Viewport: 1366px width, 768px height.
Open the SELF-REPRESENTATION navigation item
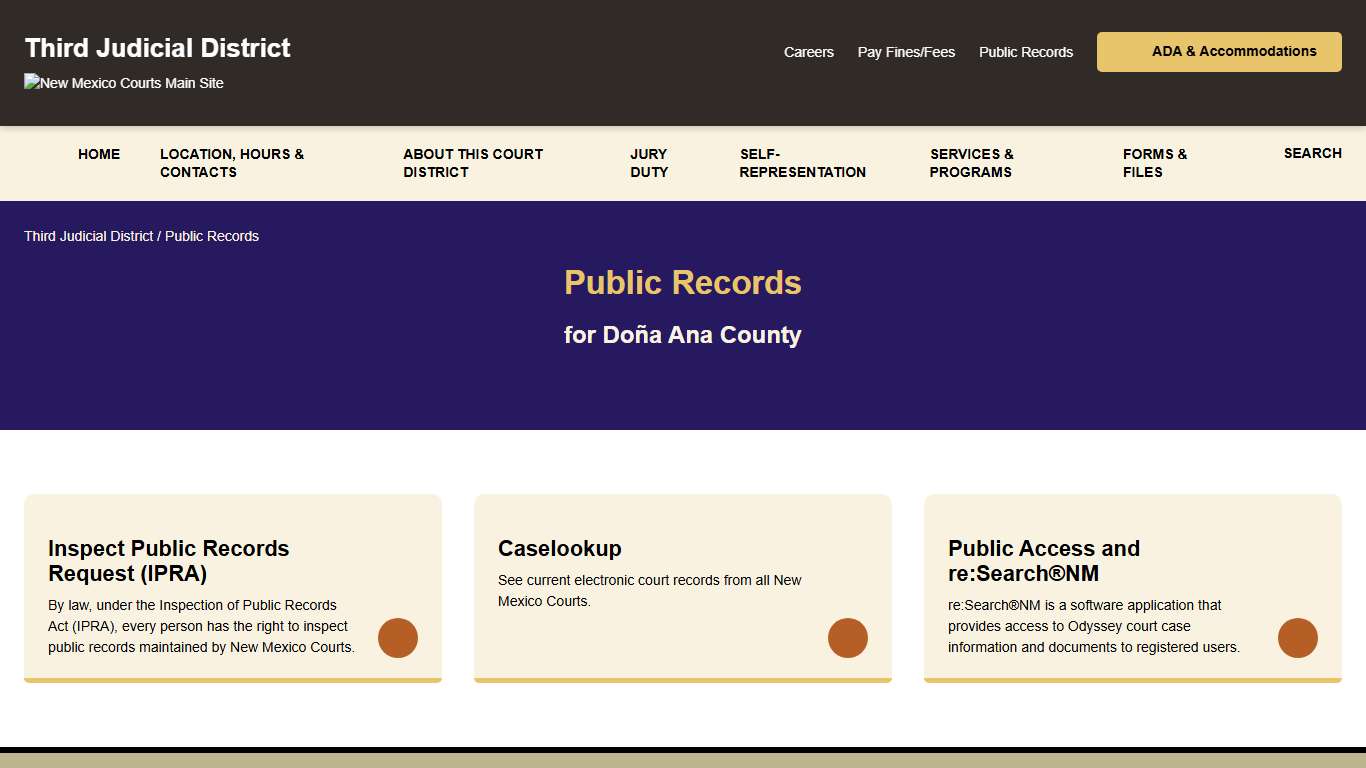pyautogui.click(x=802, y=163)
